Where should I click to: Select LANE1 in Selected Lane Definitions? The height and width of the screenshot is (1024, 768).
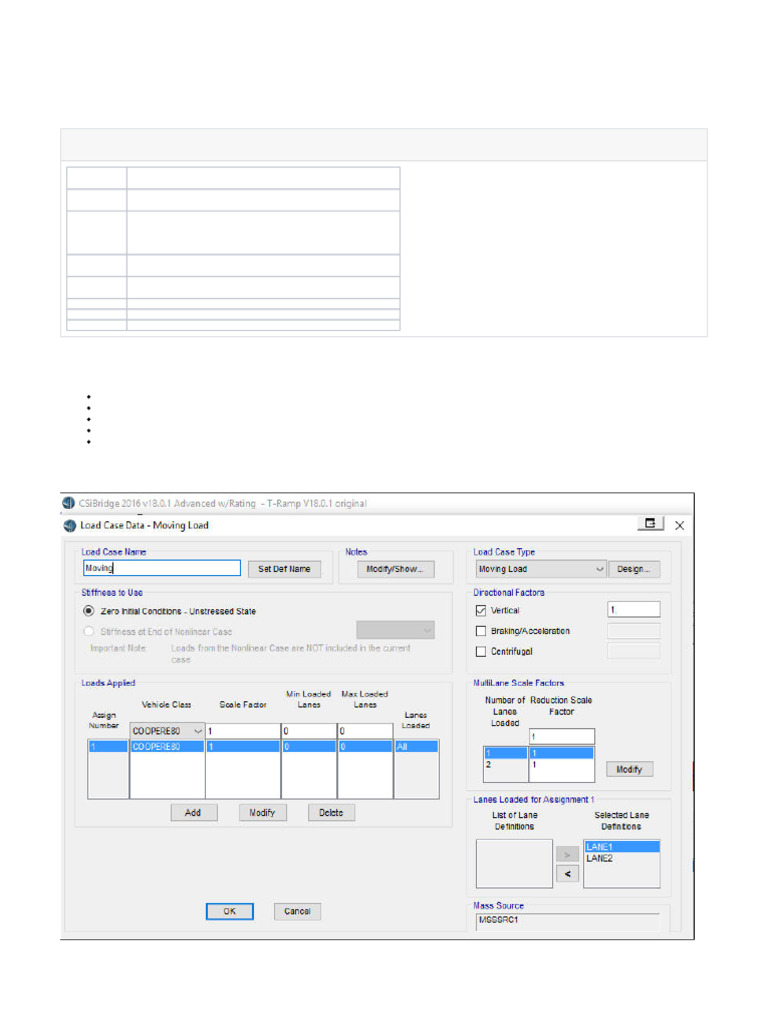pyautogui.click(x=622, y=847)
